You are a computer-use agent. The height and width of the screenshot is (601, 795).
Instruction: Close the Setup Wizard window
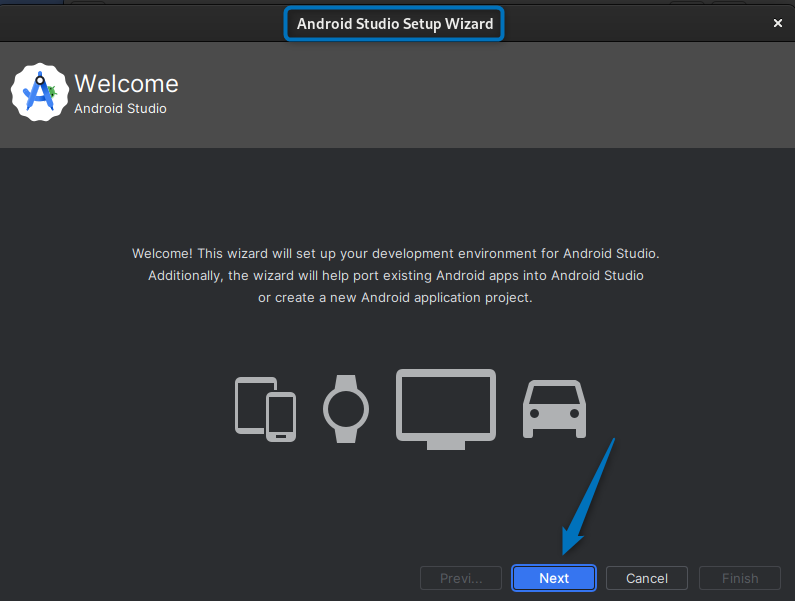click(x=777, y=23)
